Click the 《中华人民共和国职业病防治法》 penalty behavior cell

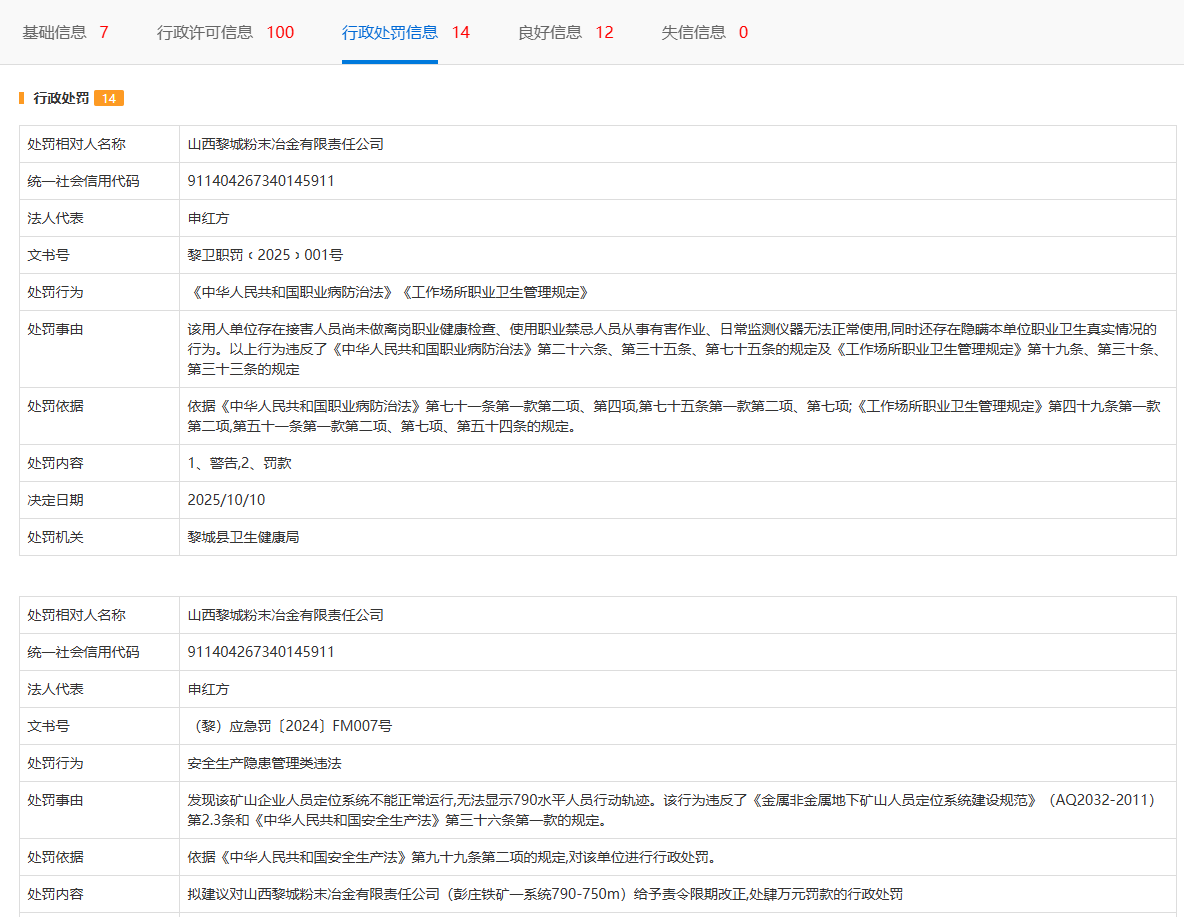[x=388, y=292]
